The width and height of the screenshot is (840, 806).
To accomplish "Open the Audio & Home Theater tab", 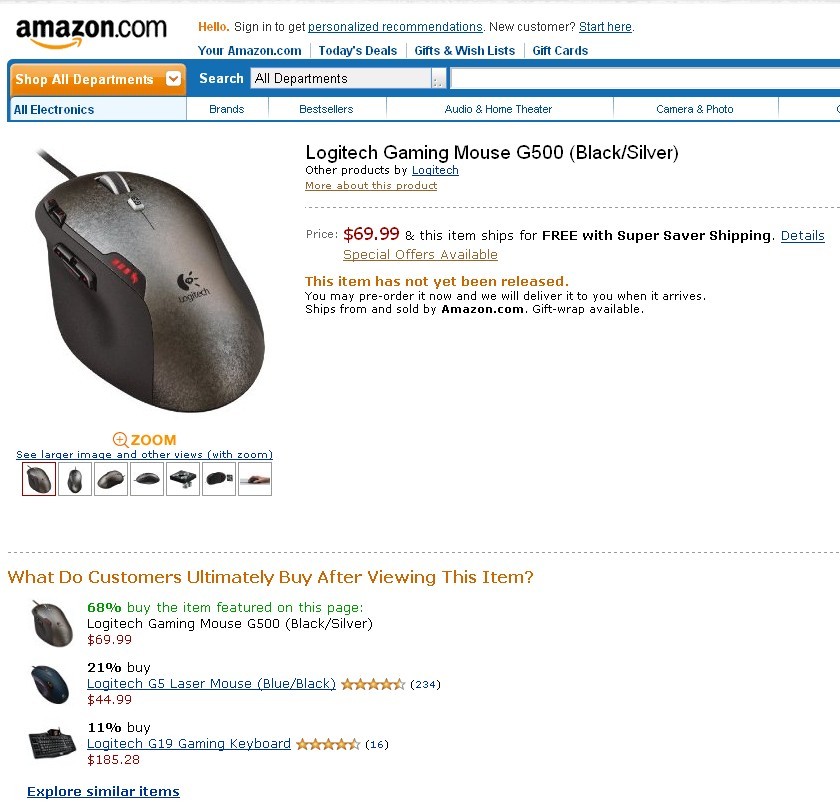I will [498, 109].
